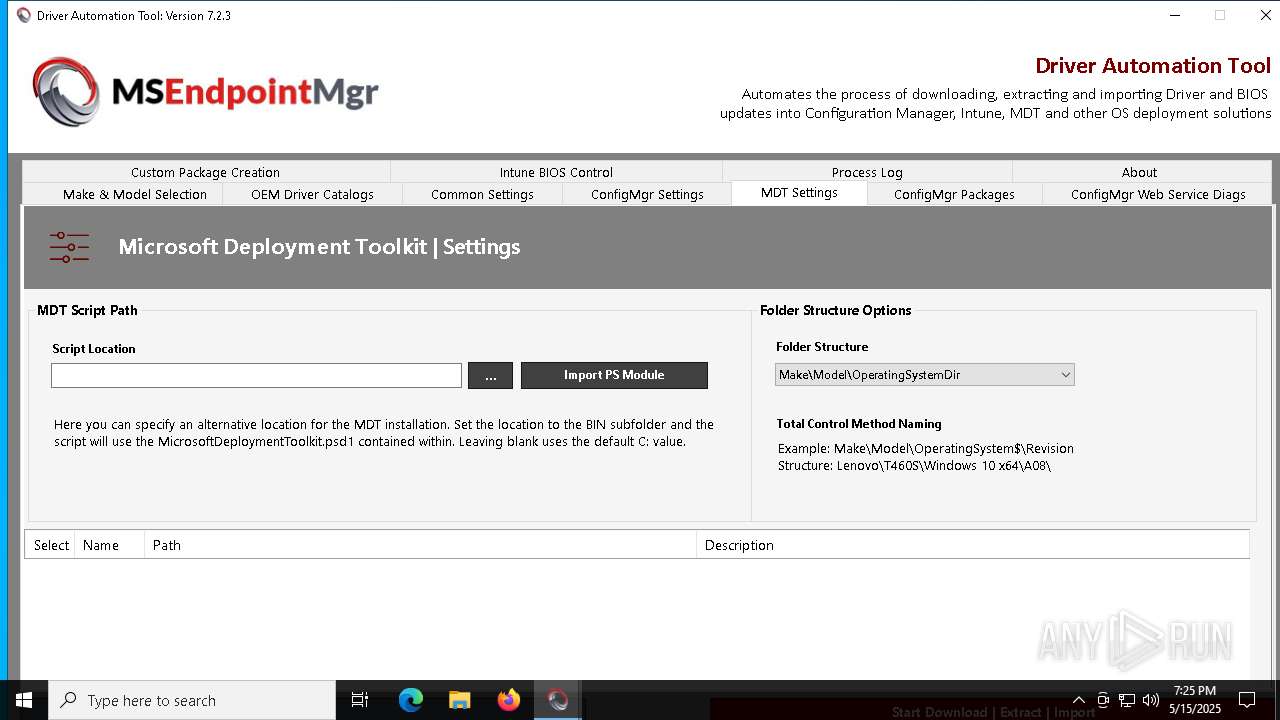
Task: Launch Microsoft Edge from taskbar
Action: click(411, 700)
